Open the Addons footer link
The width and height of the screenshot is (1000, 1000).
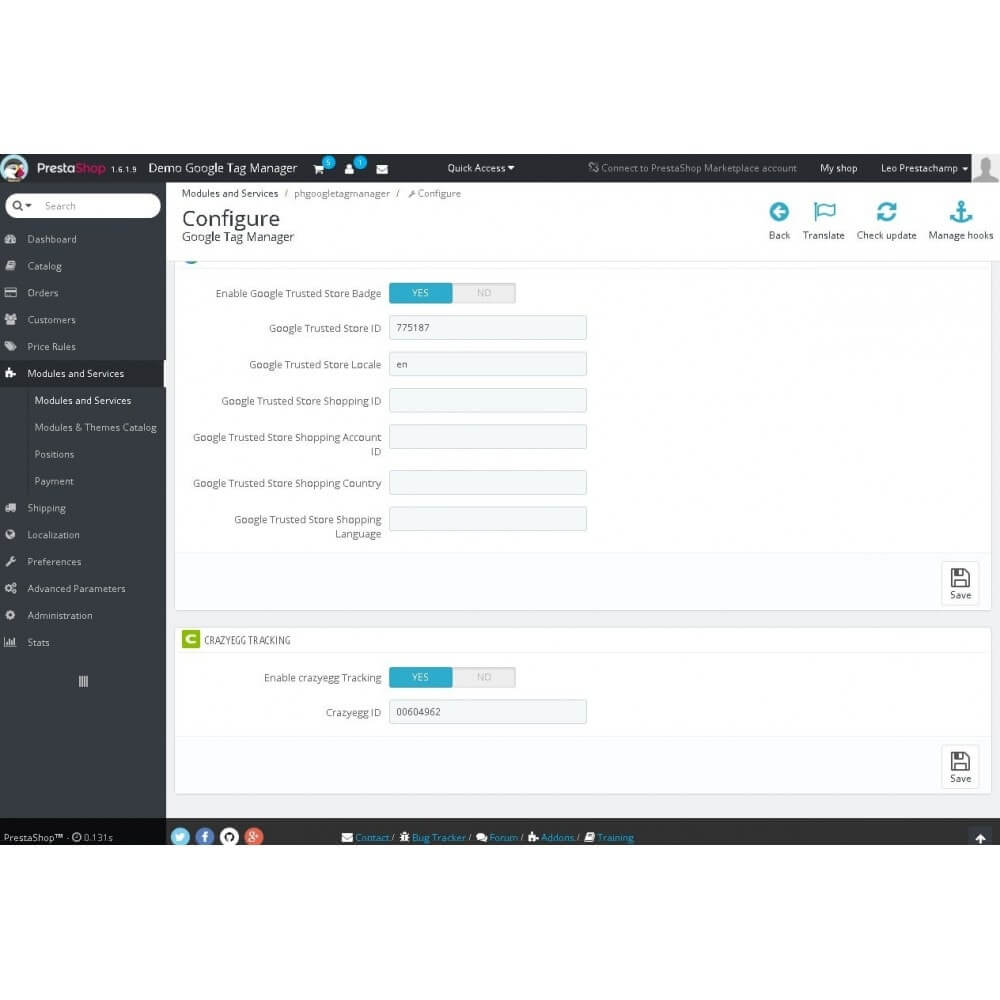coord(557,837)
